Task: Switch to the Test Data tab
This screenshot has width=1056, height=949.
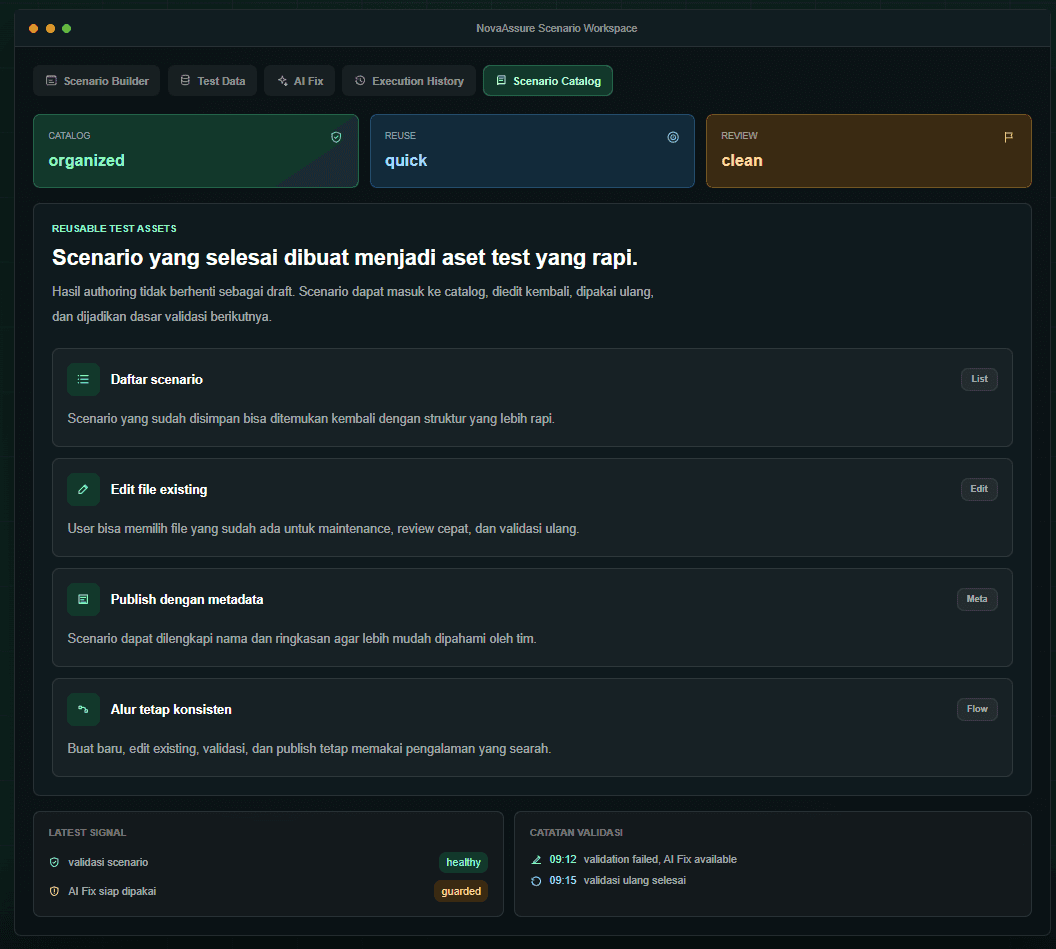Action: 212,81
